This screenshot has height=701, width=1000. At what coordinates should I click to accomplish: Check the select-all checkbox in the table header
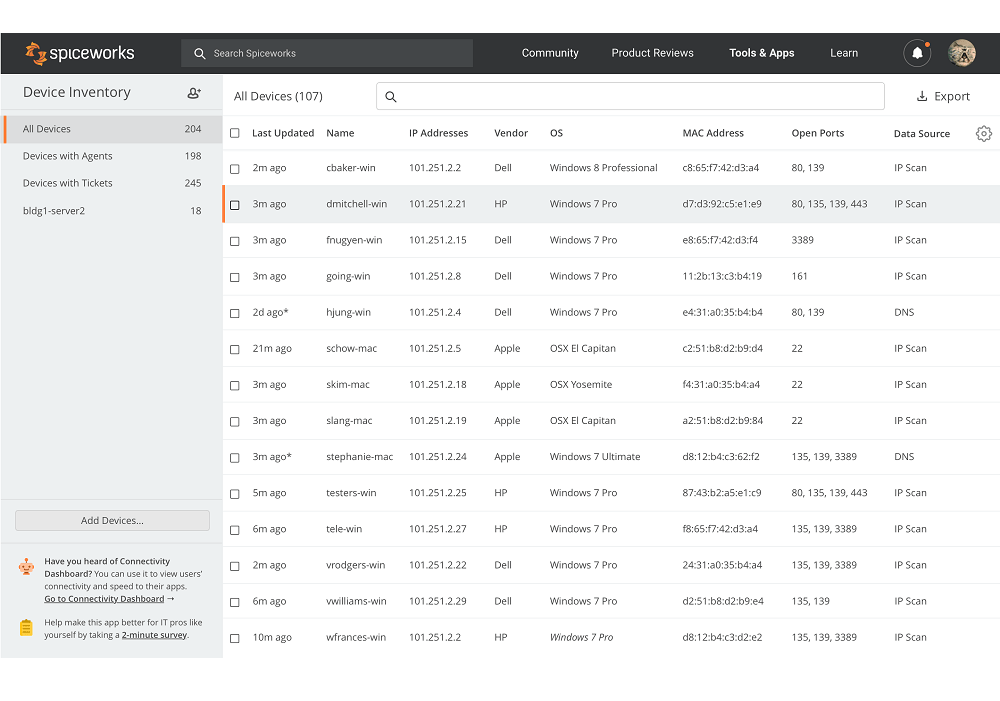(234, 132)
